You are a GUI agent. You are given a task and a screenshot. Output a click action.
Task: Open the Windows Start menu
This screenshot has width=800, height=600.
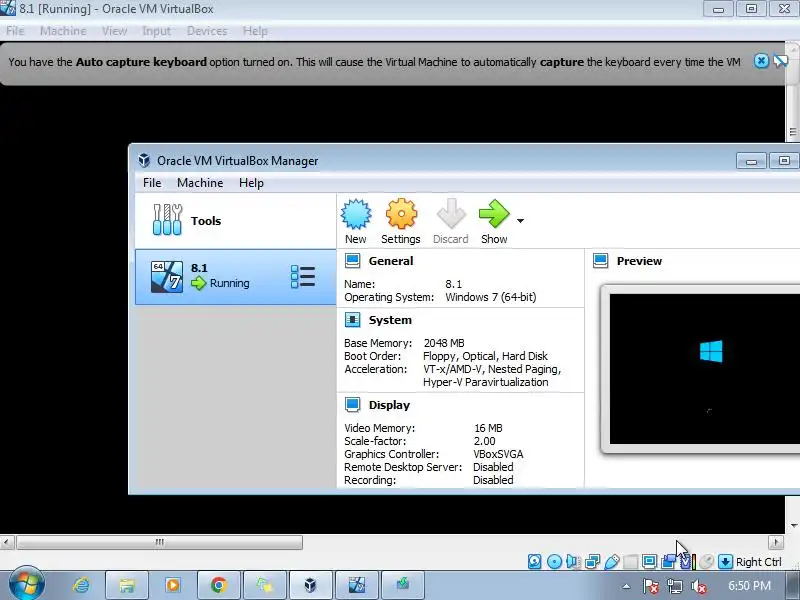click(25, 584)
